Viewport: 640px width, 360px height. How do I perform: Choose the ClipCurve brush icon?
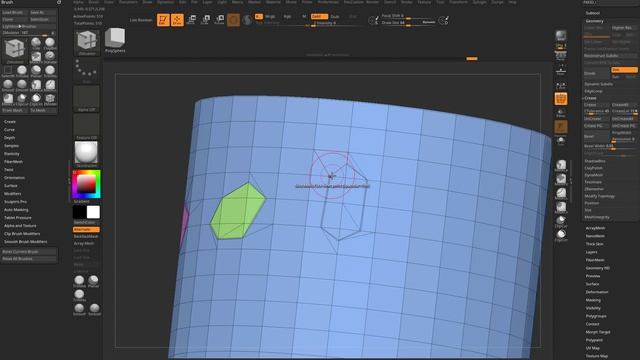[x=22, y=99]
